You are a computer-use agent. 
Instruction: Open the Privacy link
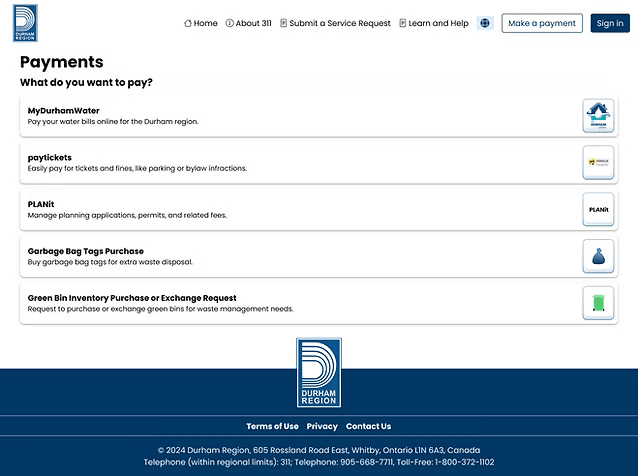tap(322, 426)
